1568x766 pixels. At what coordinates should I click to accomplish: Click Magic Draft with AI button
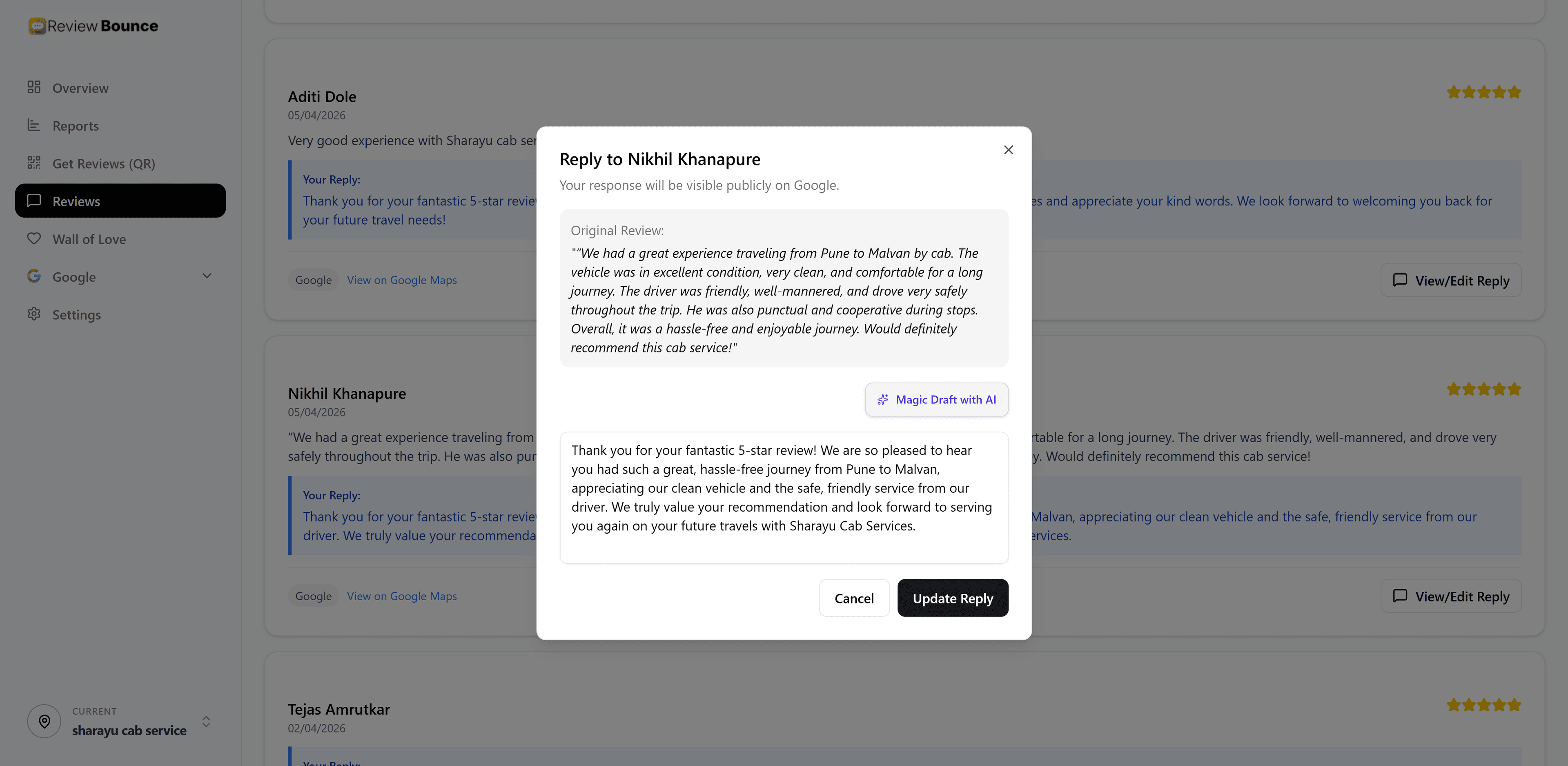click(x=936, y=399)
